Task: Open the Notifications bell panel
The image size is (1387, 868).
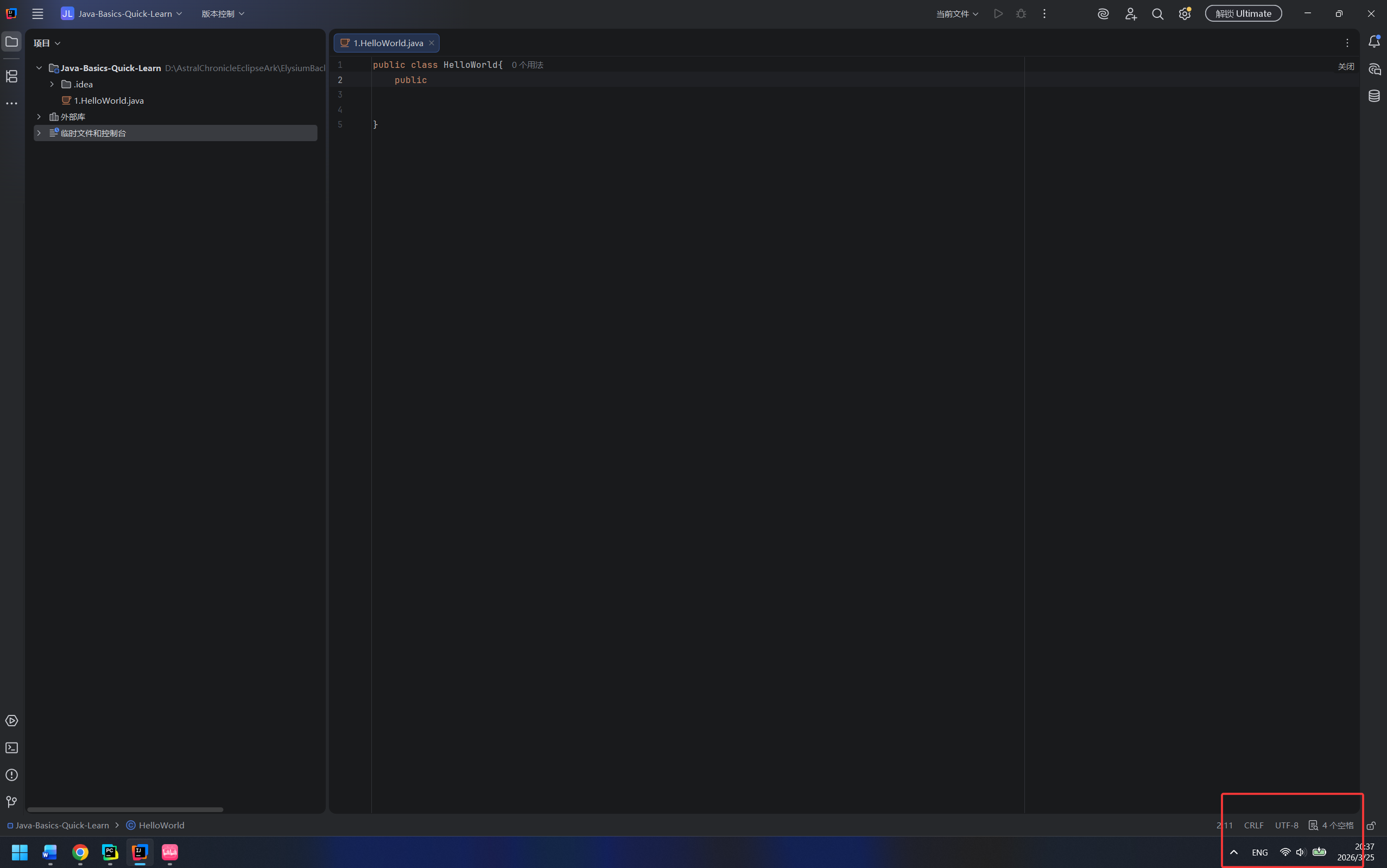Action: pyautogui.click(x=1374, y=42)
